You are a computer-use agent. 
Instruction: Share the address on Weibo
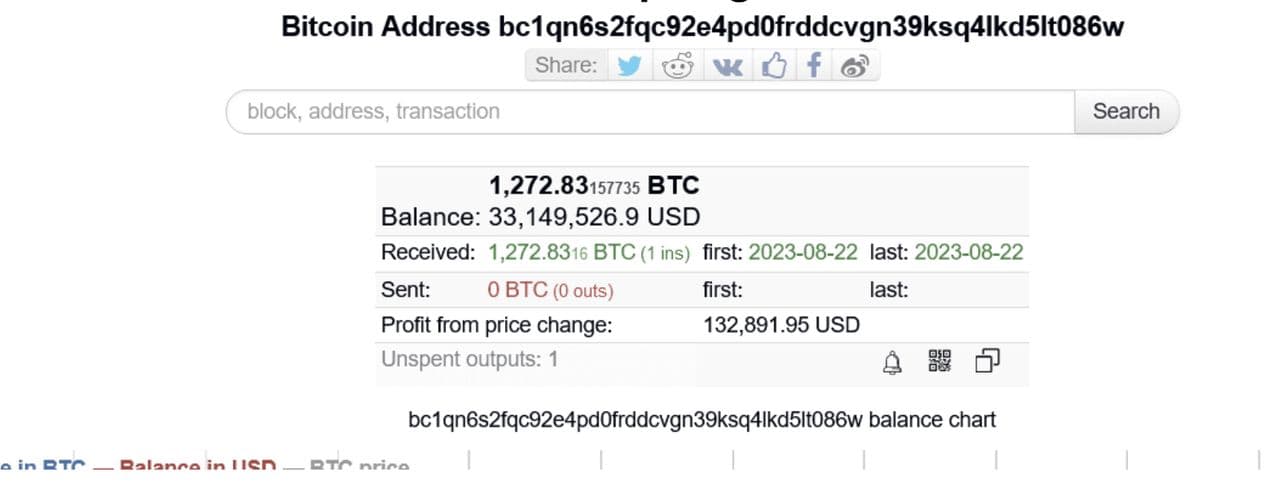tap(855, 66)
